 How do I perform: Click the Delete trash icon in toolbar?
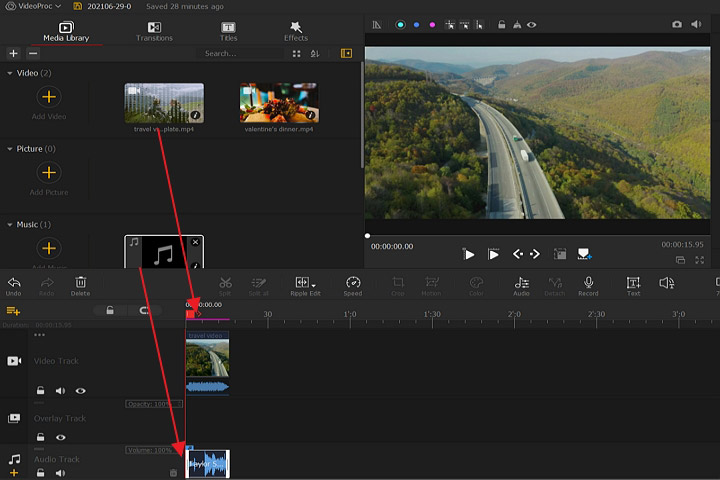pos(81,284)
